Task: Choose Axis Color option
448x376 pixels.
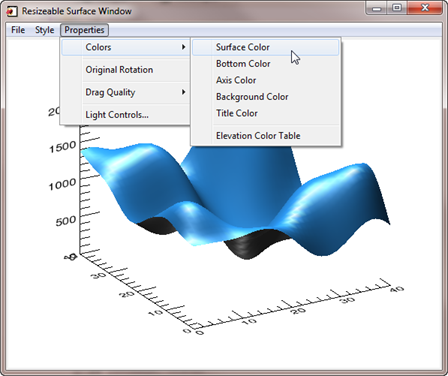Action: tap(266, 80)
